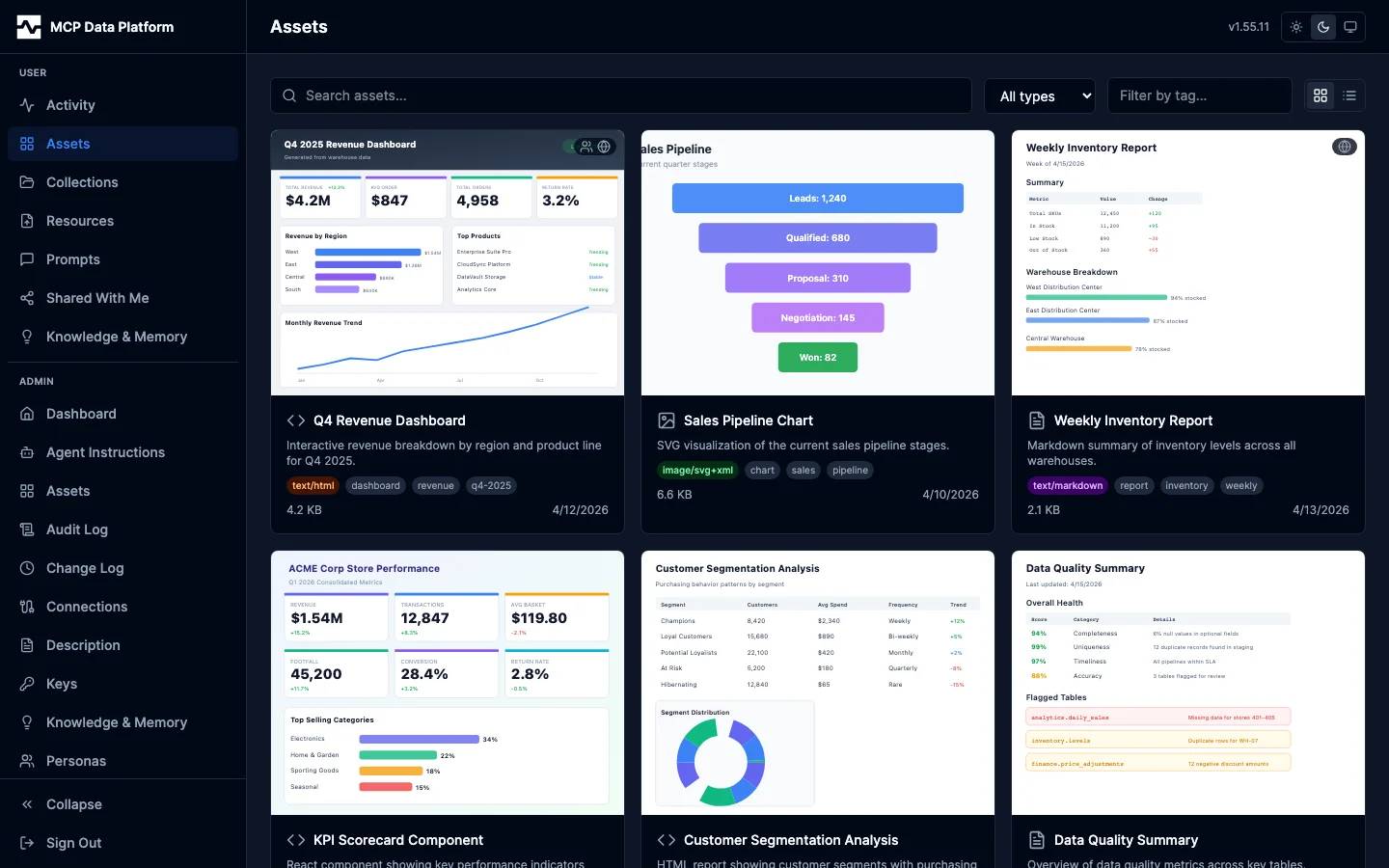Image resolution: width=1389 pixels, height=868 pixels.
Task: Click the Audit Log sidebar icon
Action: tap(27, 529)
